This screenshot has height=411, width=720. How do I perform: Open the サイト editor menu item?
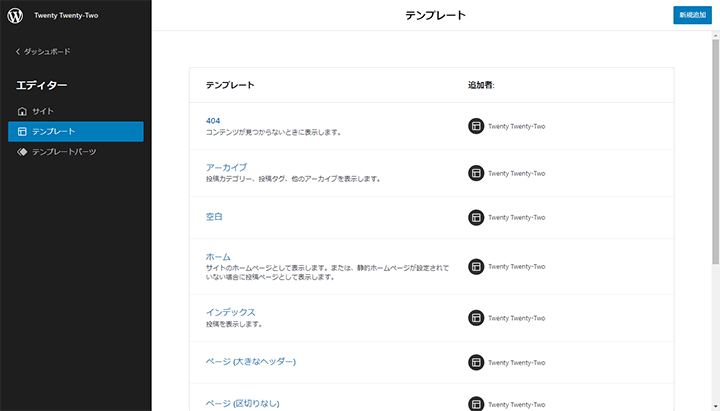point(42,111)
